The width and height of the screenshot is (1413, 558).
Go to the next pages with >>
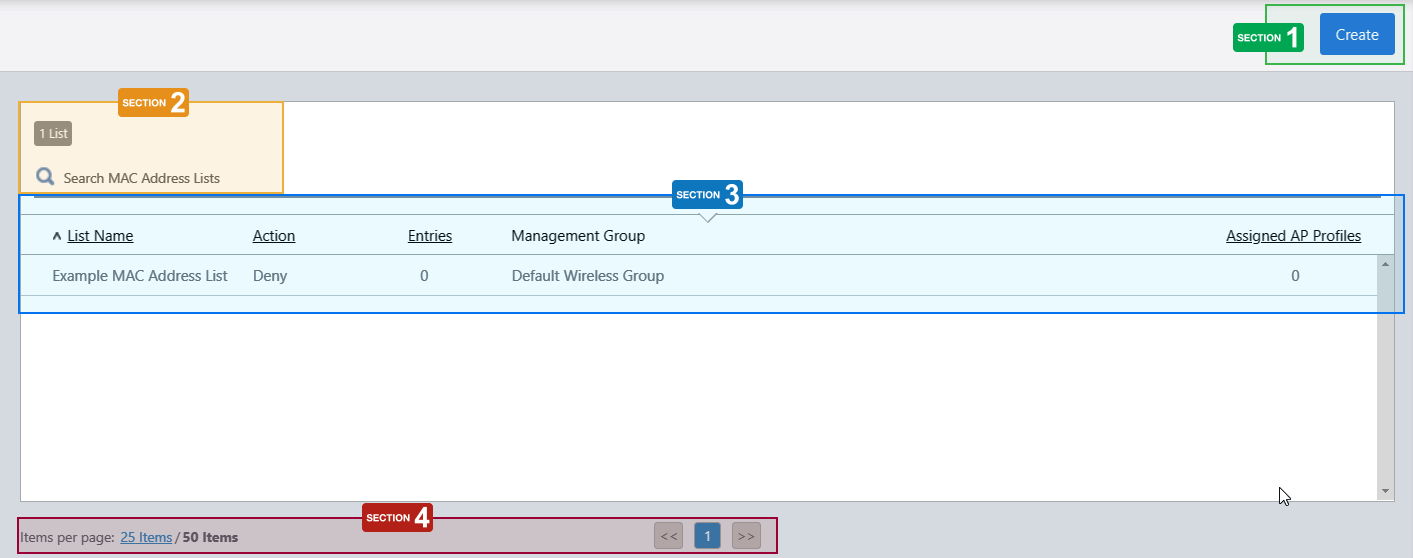pyautogui.click(x=746, y=536)
